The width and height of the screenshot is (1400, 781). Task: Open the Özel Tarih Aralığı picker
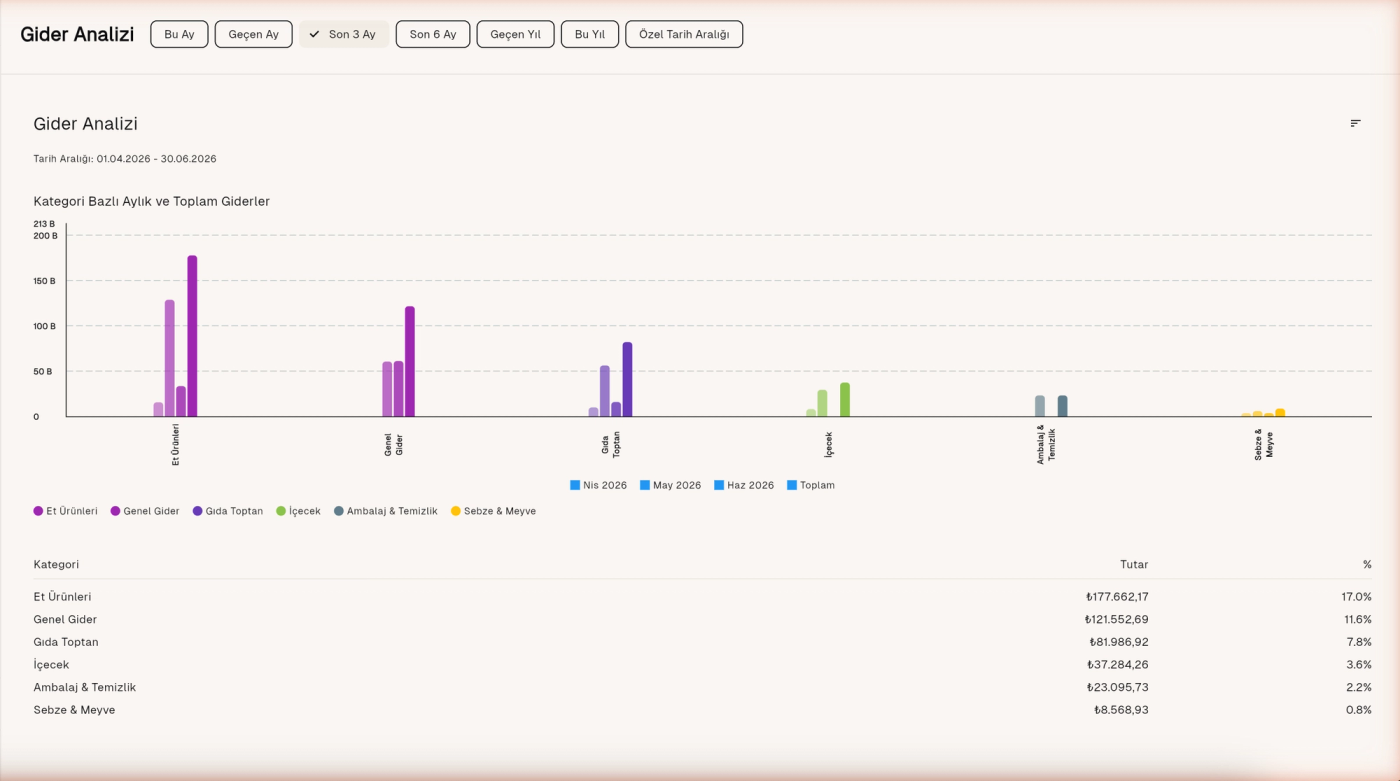684,34
